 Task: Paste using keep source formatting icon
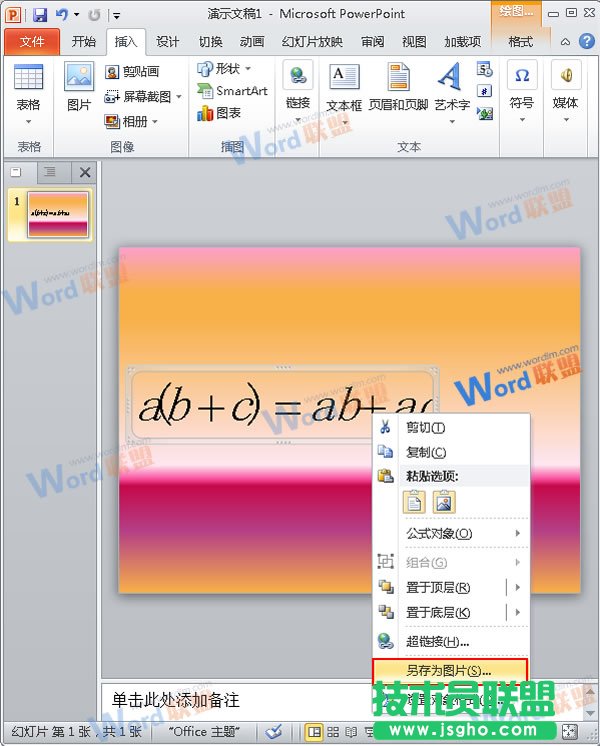coord(414,502)
